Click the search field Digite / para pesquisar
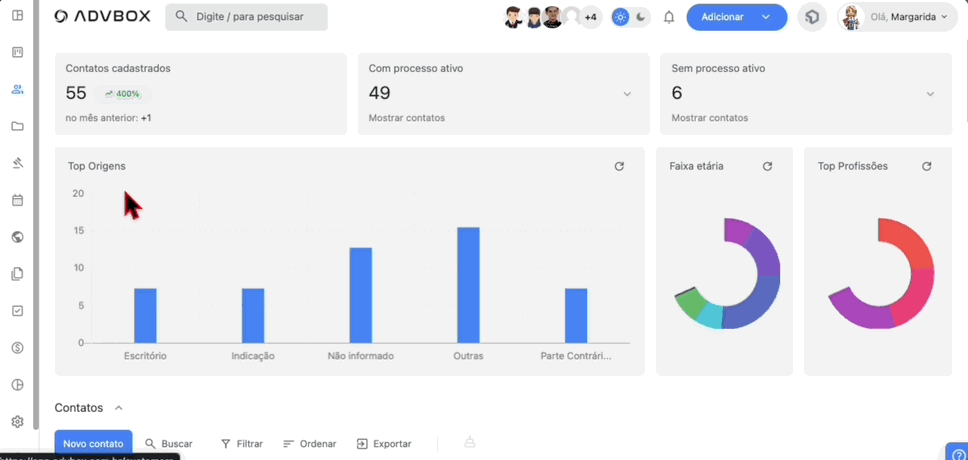This screenshot has height=460, width=968. [246, 17]
